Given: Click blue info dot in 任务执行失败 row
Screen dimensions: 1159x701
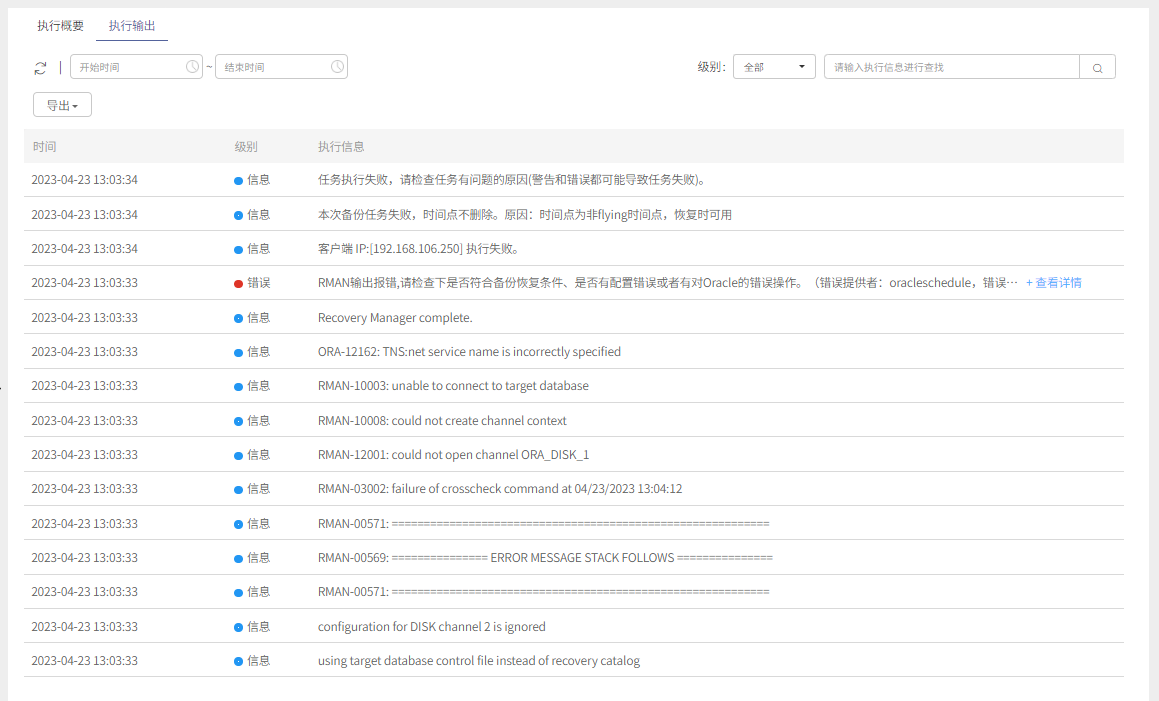Looking at the screenshot, I should pos(238,180).
